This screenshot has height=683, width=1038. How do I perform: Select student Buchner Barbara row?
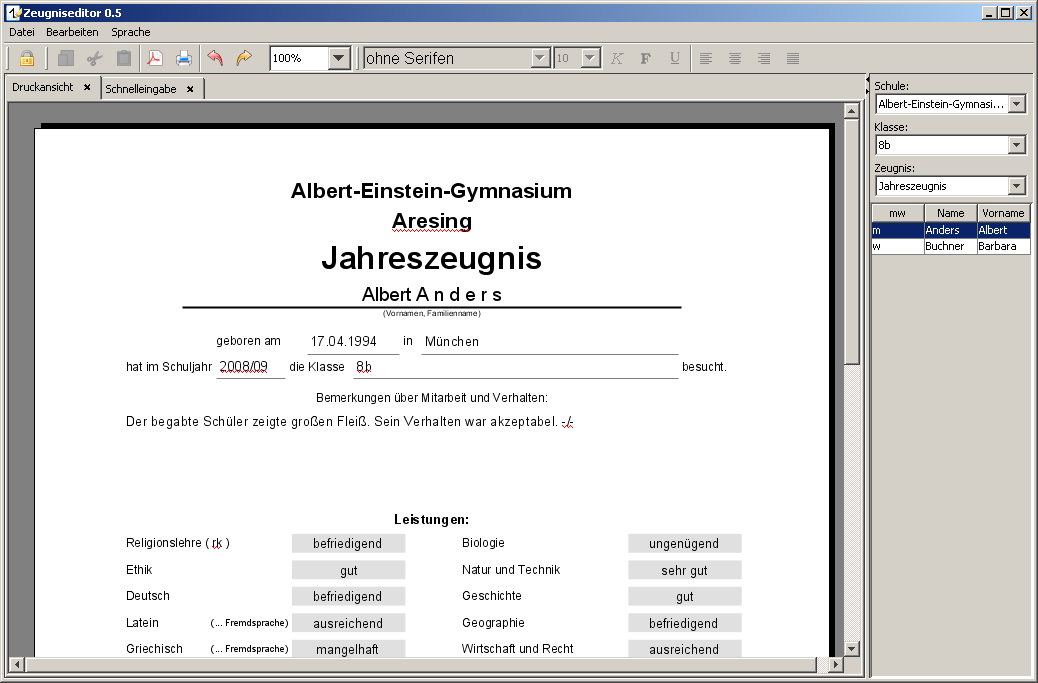950,246
